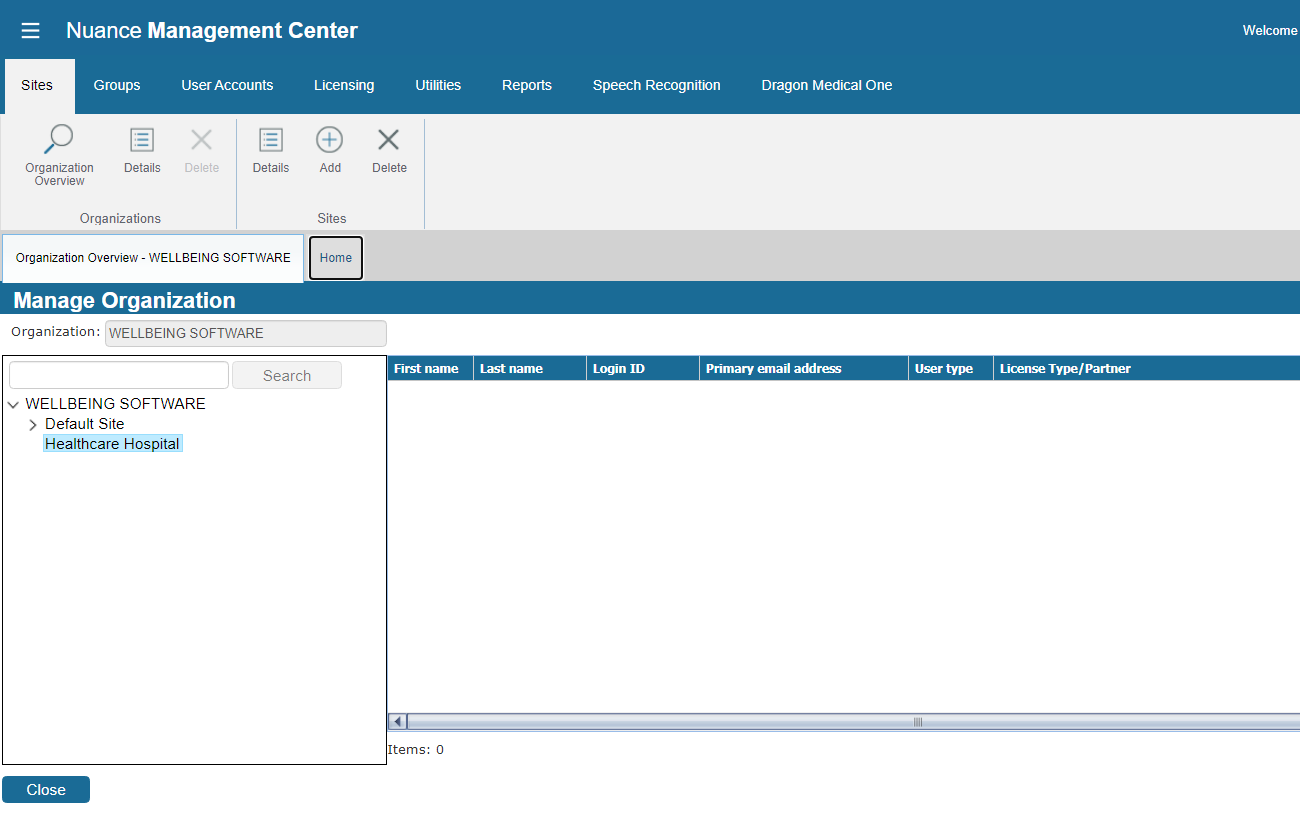Select the Organization Overview - WELLBEING SOFTWARE tab
This screenshot has width=1300, height=840.
[x=153, y=258]
